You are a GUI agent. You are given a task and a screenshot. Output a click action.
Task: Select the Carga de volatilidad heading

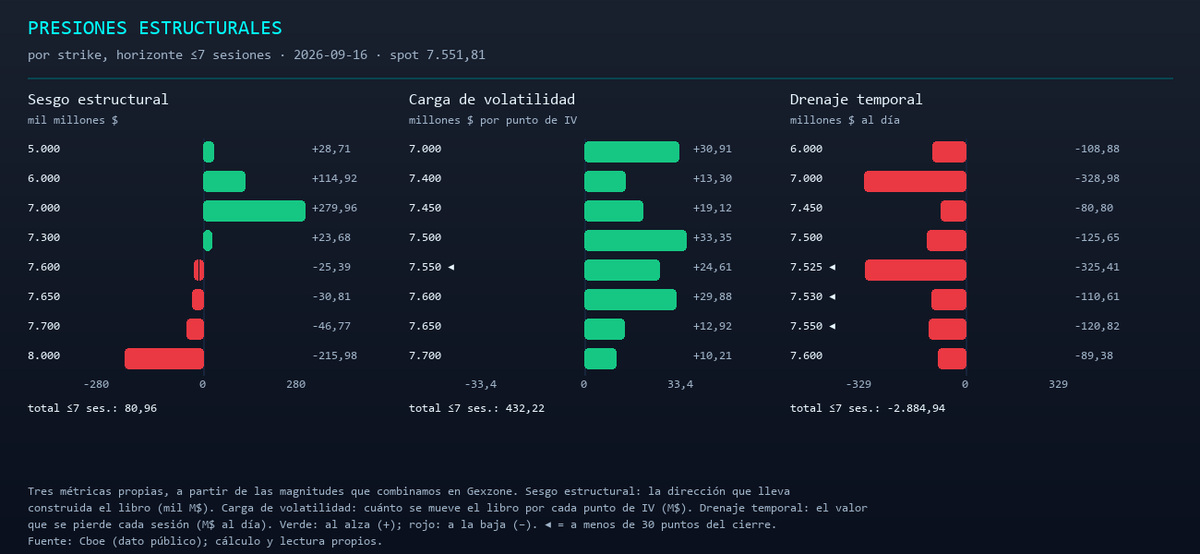click(x=492, y=100)
